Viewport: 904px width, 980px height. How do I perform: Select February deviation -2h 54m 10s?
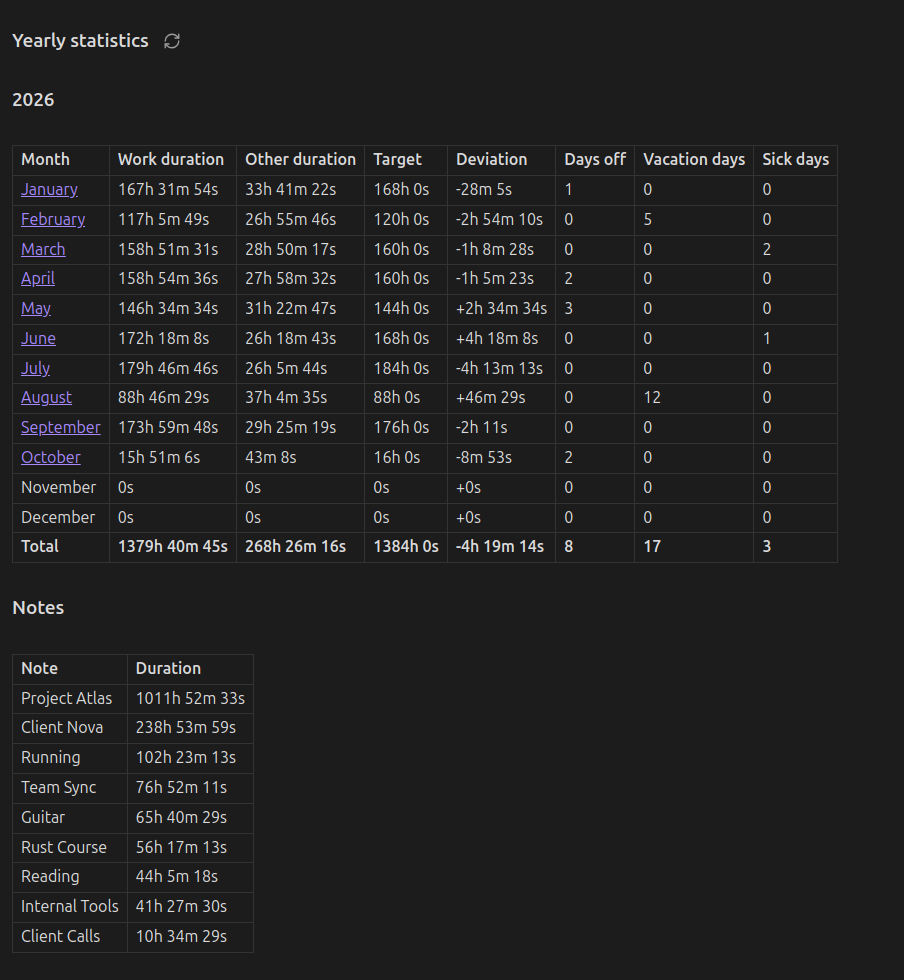click(500, 219)
